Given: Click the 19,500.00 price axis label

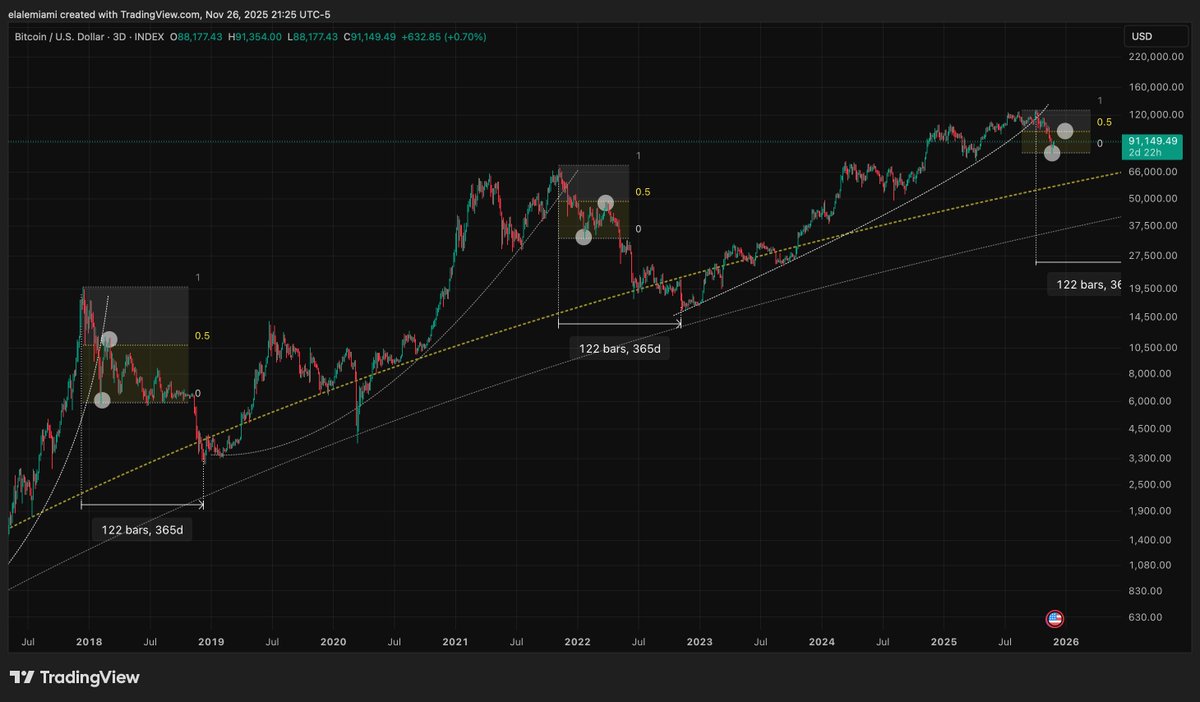Looking at the screenshot, I should pos(1154,288).
